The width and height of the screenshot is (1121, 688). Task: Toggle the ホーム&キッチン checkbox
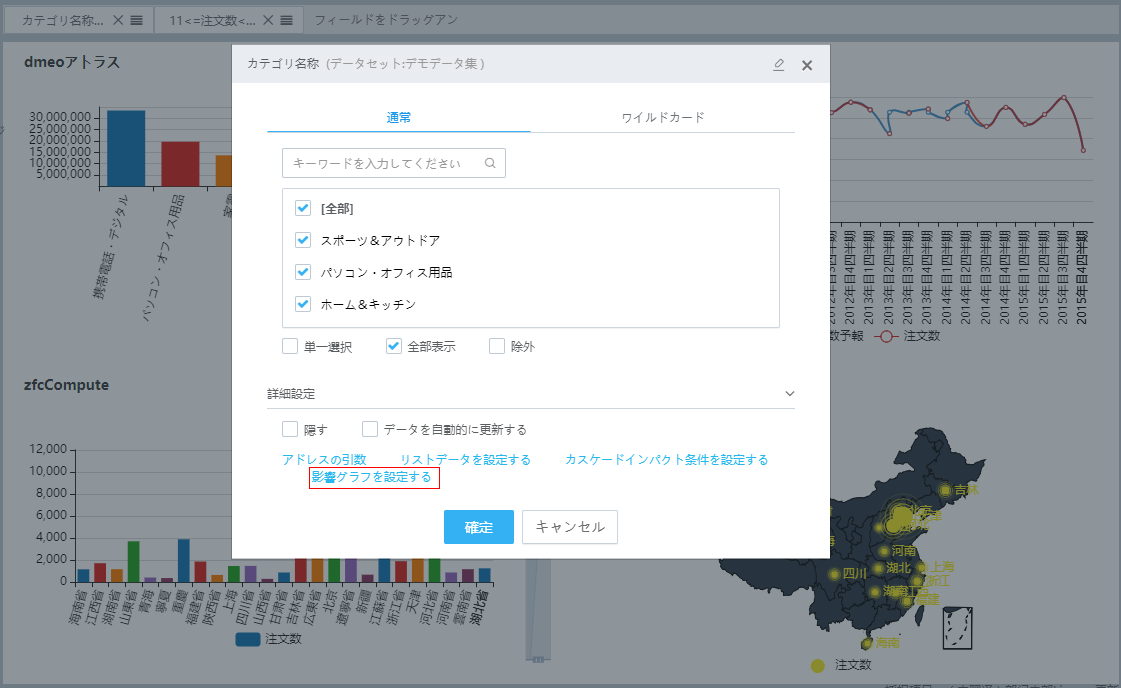tap(303, 304)
